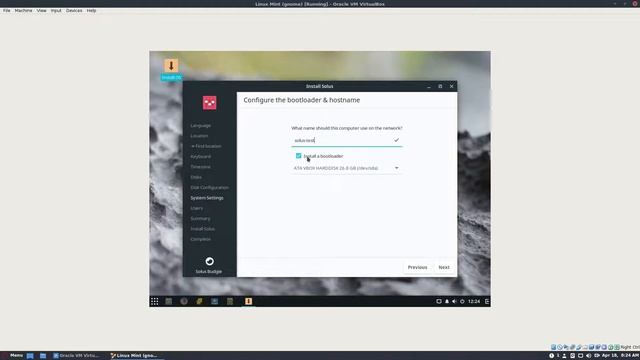Open the Raven sidebar toggle in Solus panel

click(487, 302)
